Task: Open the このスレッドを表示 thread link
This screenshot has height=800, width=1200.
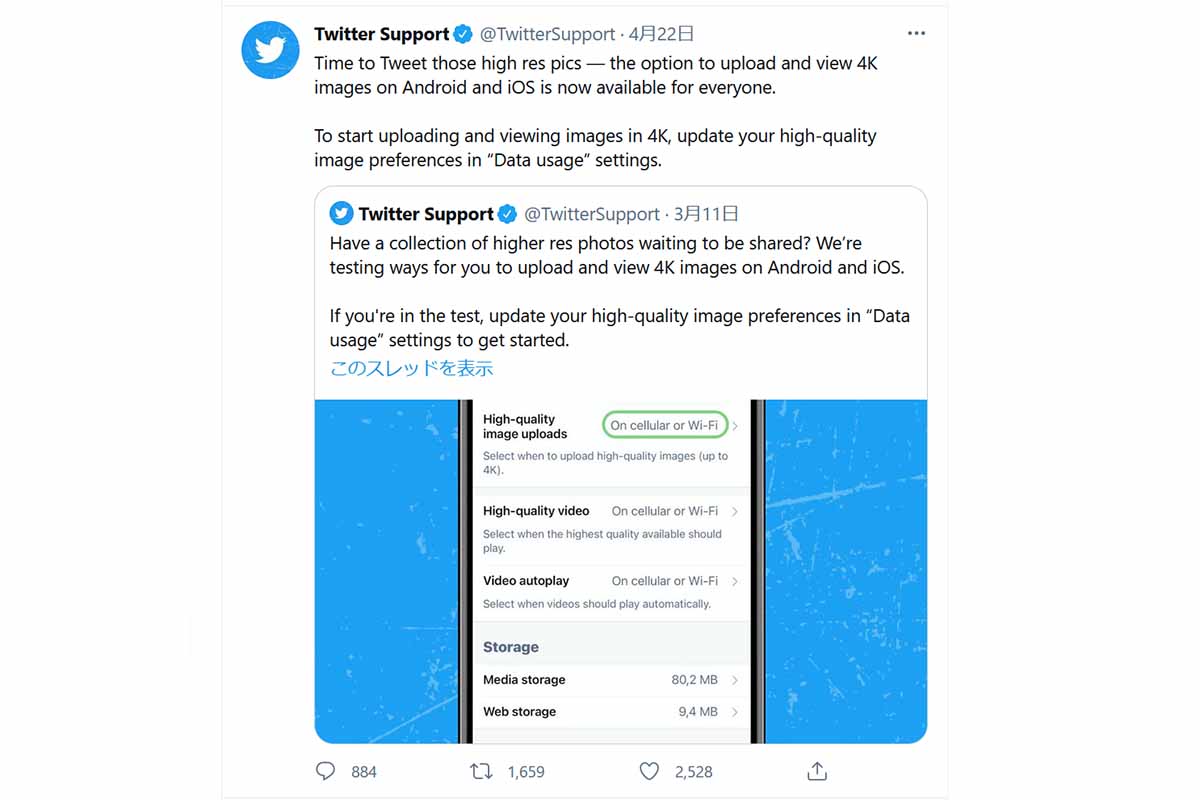Action: 411,368
